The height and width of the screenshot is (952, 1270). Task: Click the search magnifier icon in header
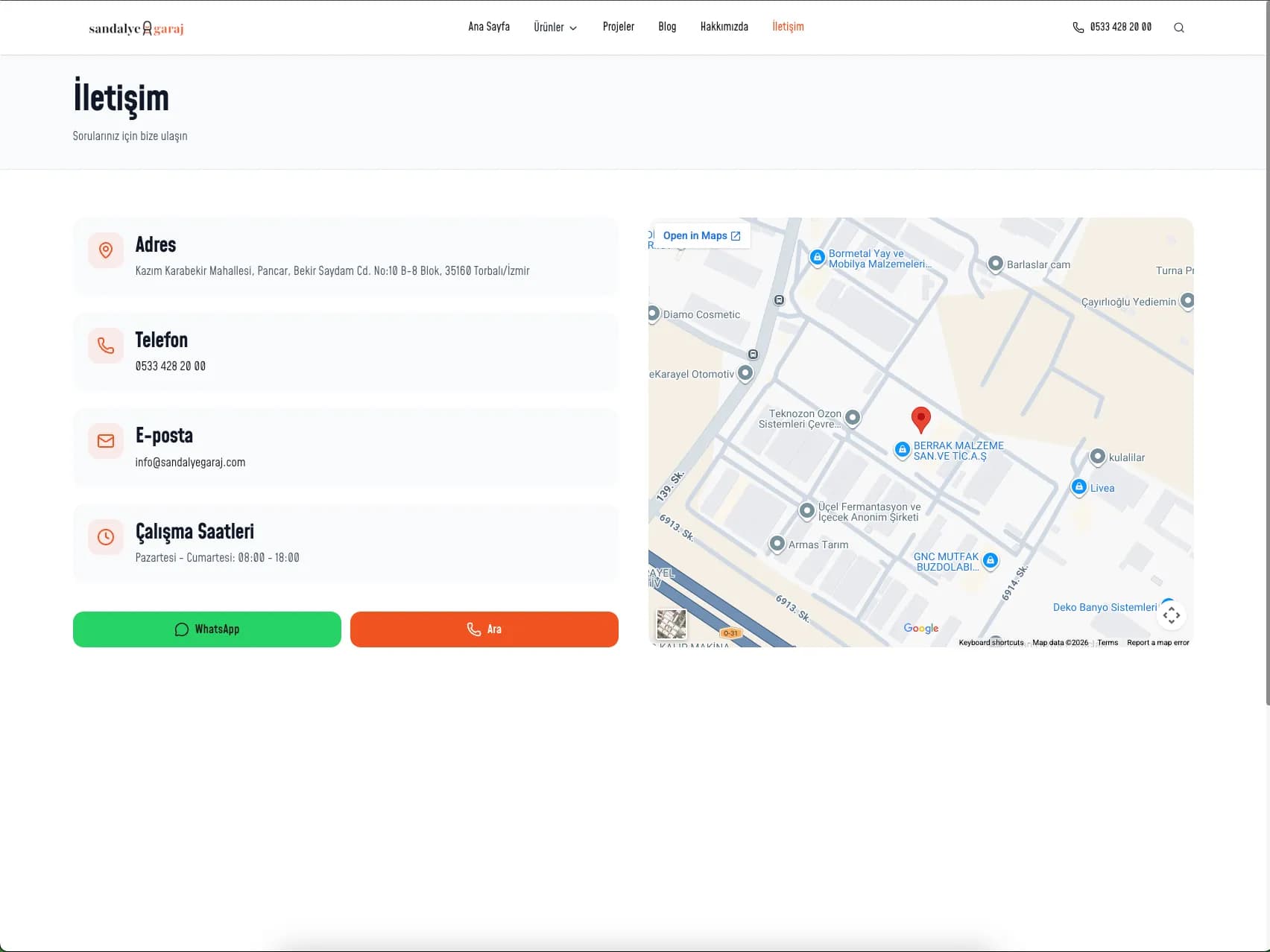click(x=1178, y=28)
